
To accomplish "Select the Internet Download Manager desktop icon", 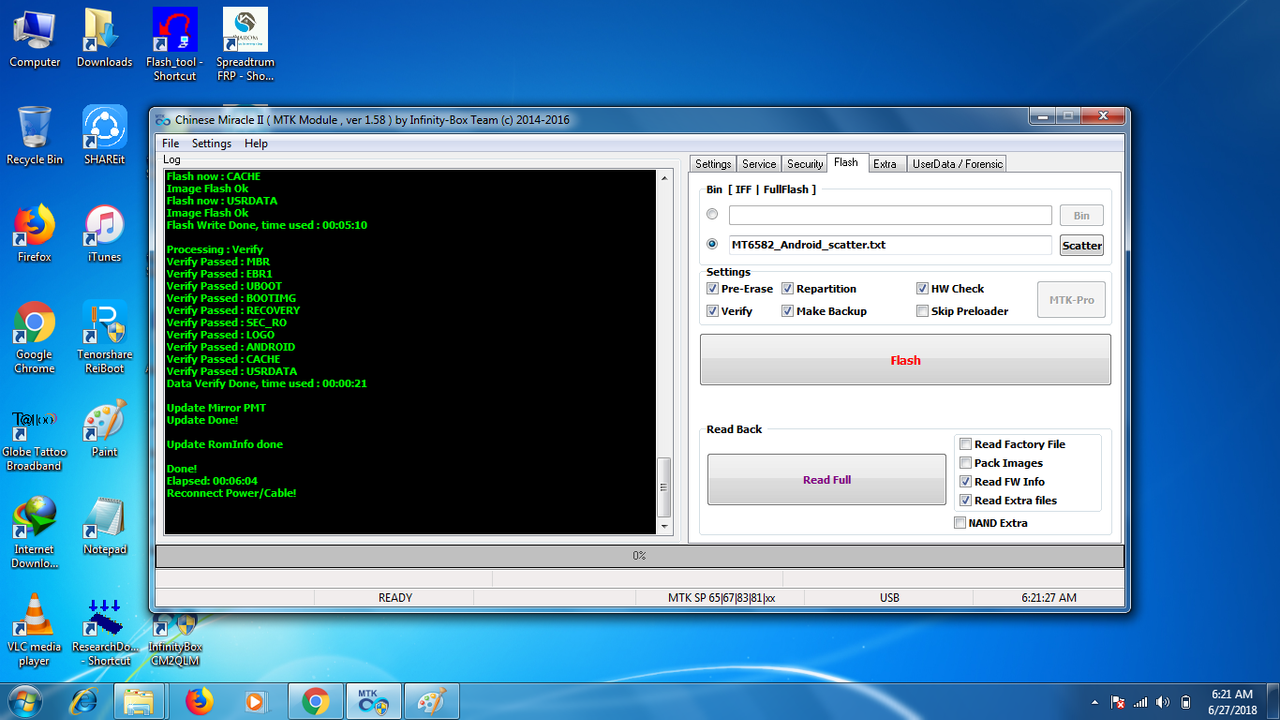I will [x=34, y=533].
